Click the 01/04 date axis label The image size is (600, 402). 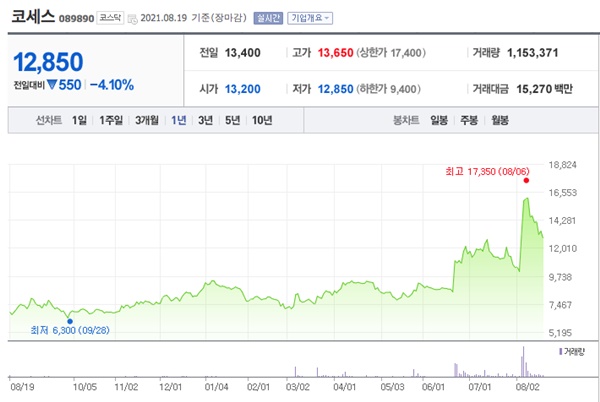[217, 387]
